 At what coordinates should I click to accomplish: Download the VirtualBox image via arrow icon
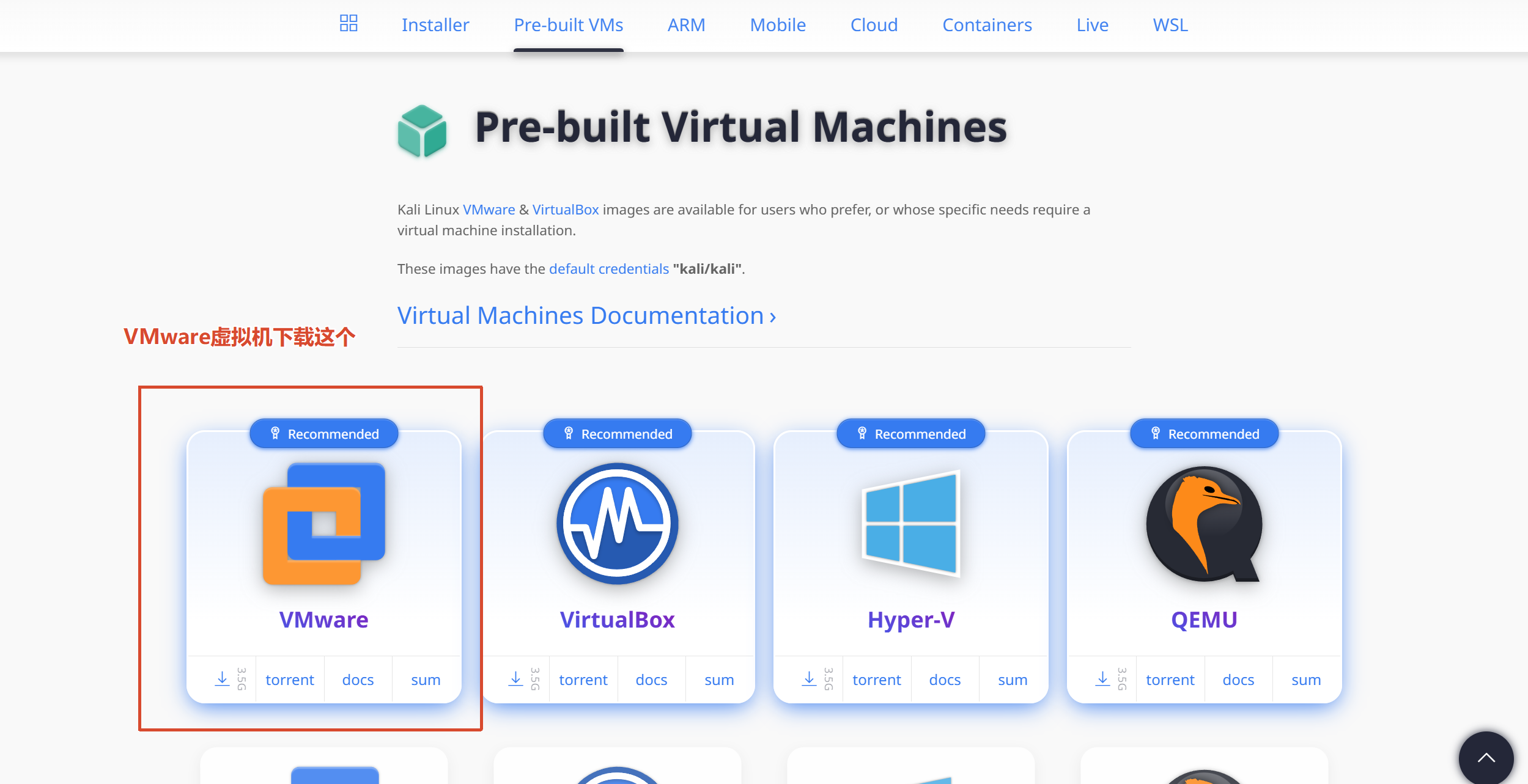(x=516, y=679)
